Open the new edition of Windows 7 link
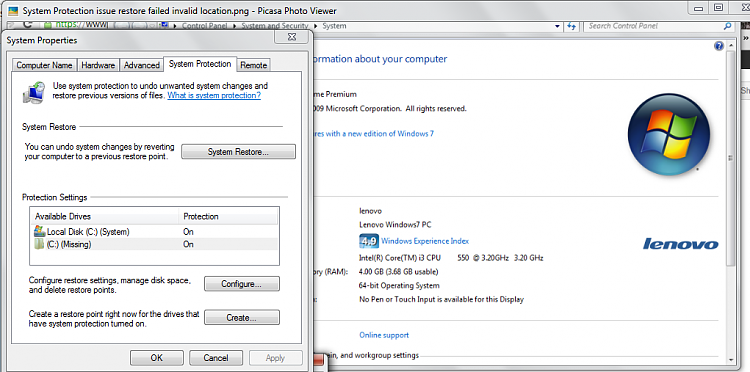Screen dimensions: 750x372 click(x=373, y=134)
